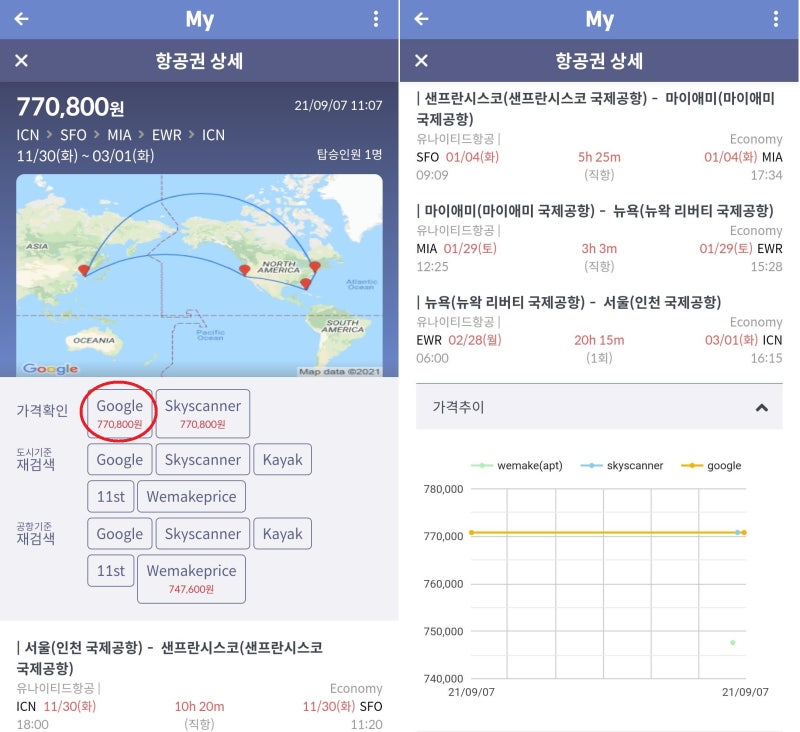
Task: Click Kayak in city-based re-search row
Action: click(x=282, y=460)
